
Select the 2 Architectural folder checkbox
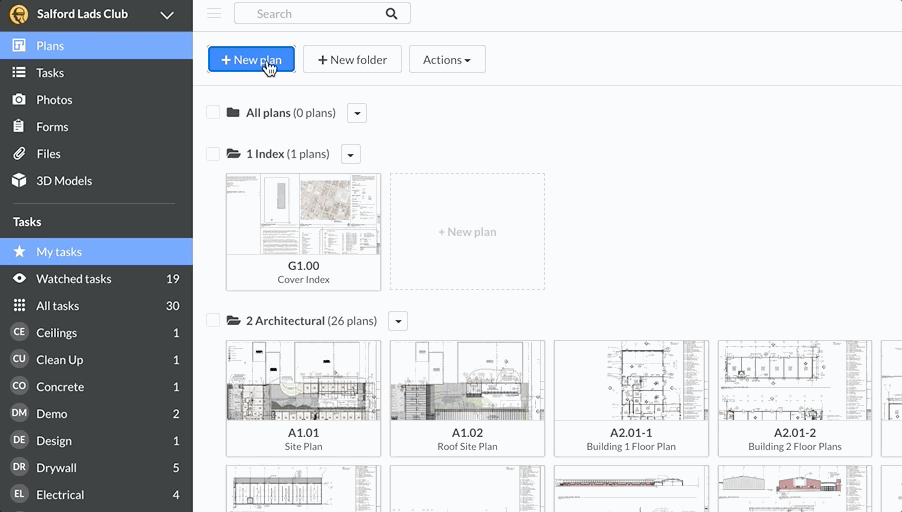tap(213, 321)
